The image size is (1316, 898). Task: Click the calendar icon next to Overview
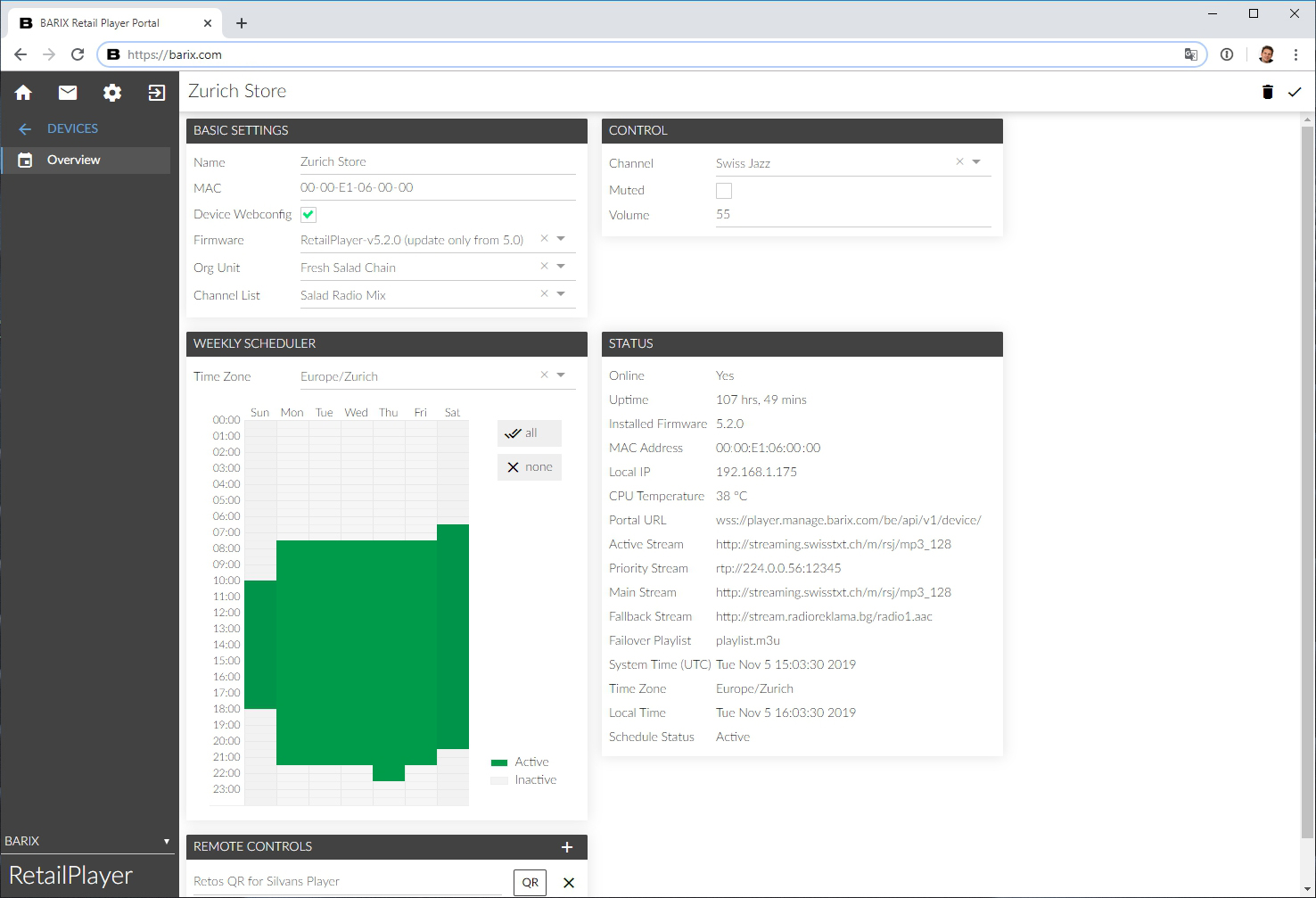tap(23, 160)
